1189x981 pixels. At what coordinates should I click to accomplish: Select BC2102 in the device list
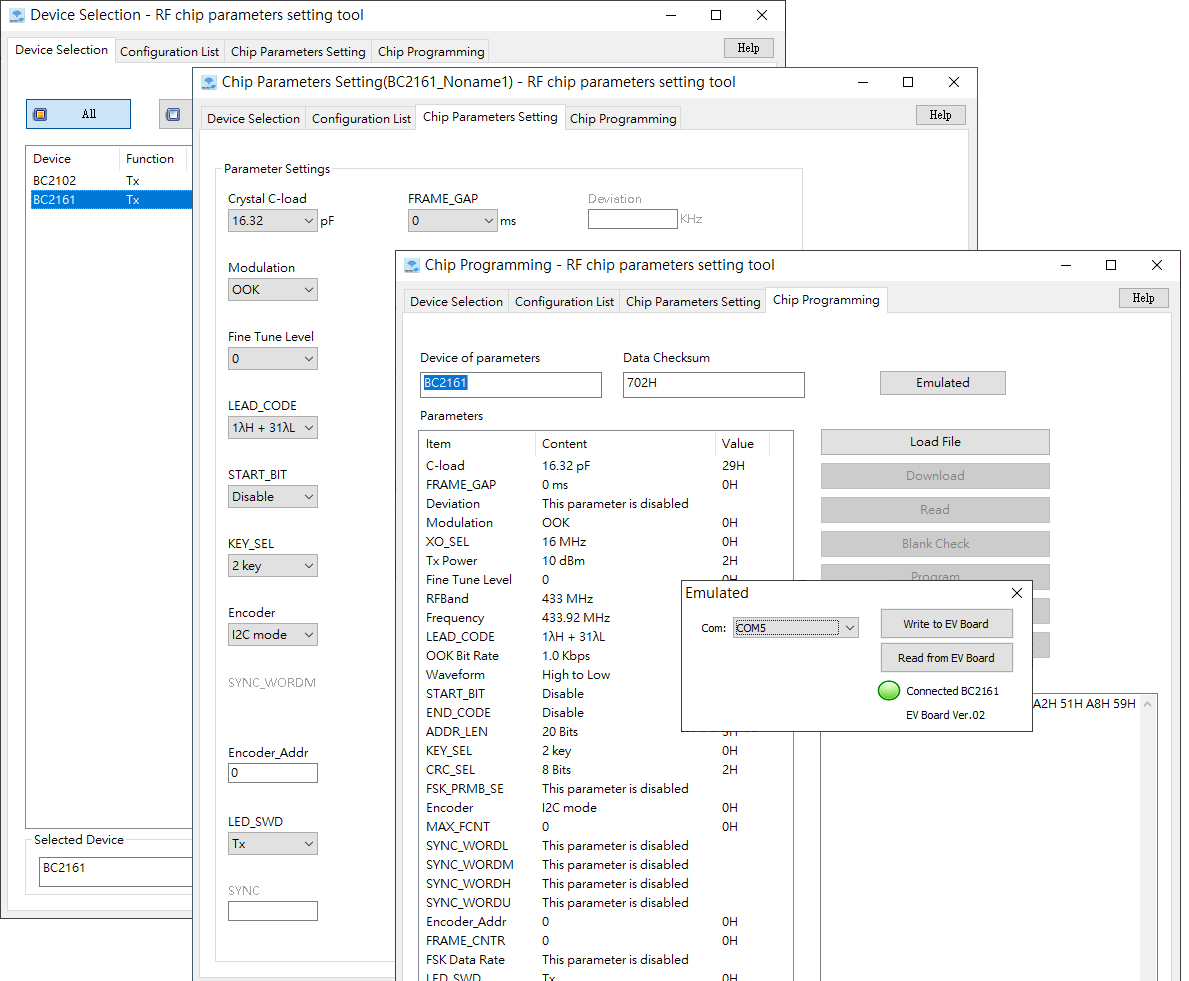pyautogui.click(x=55, y=181)
